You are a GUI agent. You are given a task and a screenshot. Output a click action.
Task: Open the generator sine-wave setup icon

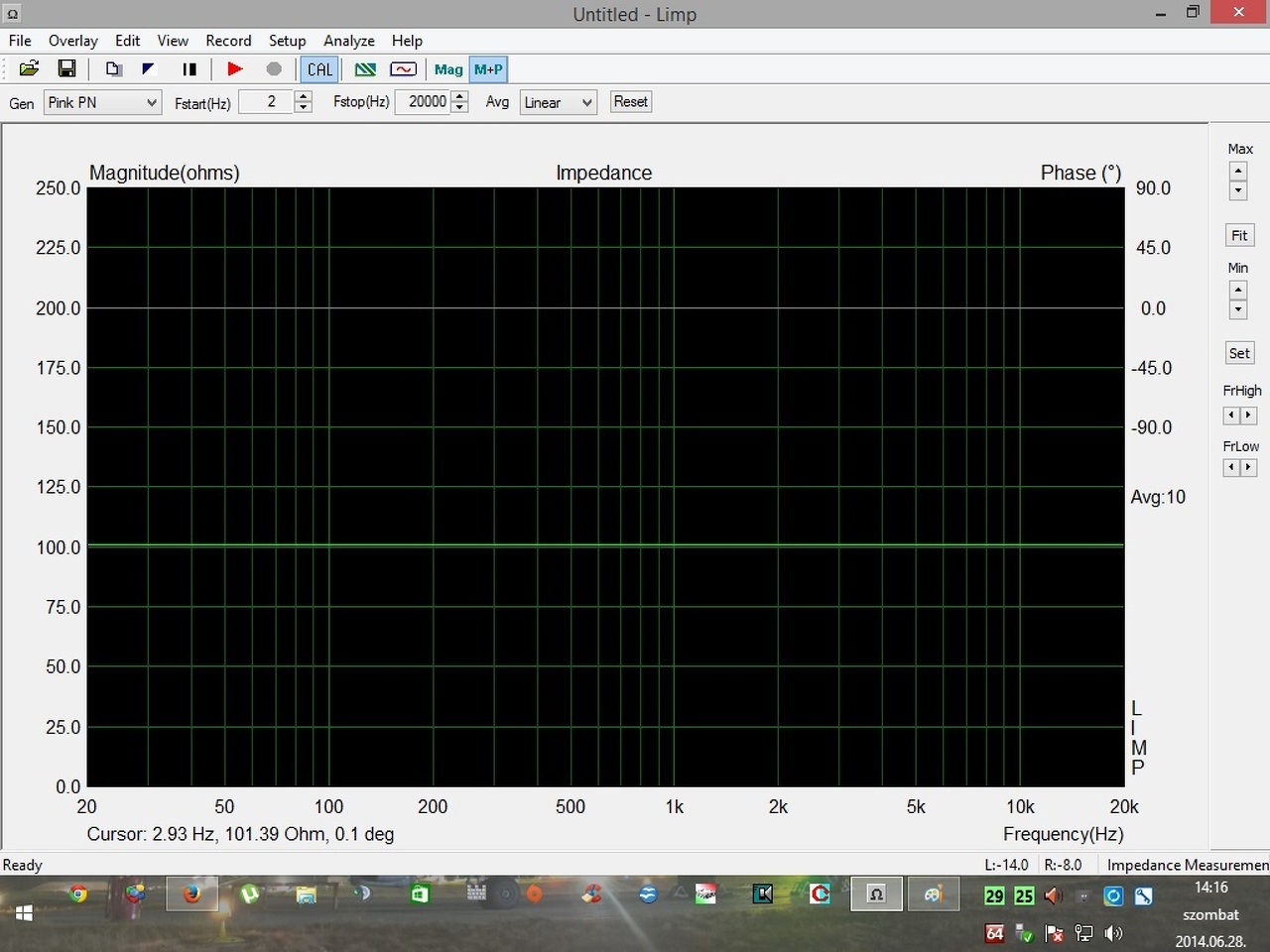(403, 68)
